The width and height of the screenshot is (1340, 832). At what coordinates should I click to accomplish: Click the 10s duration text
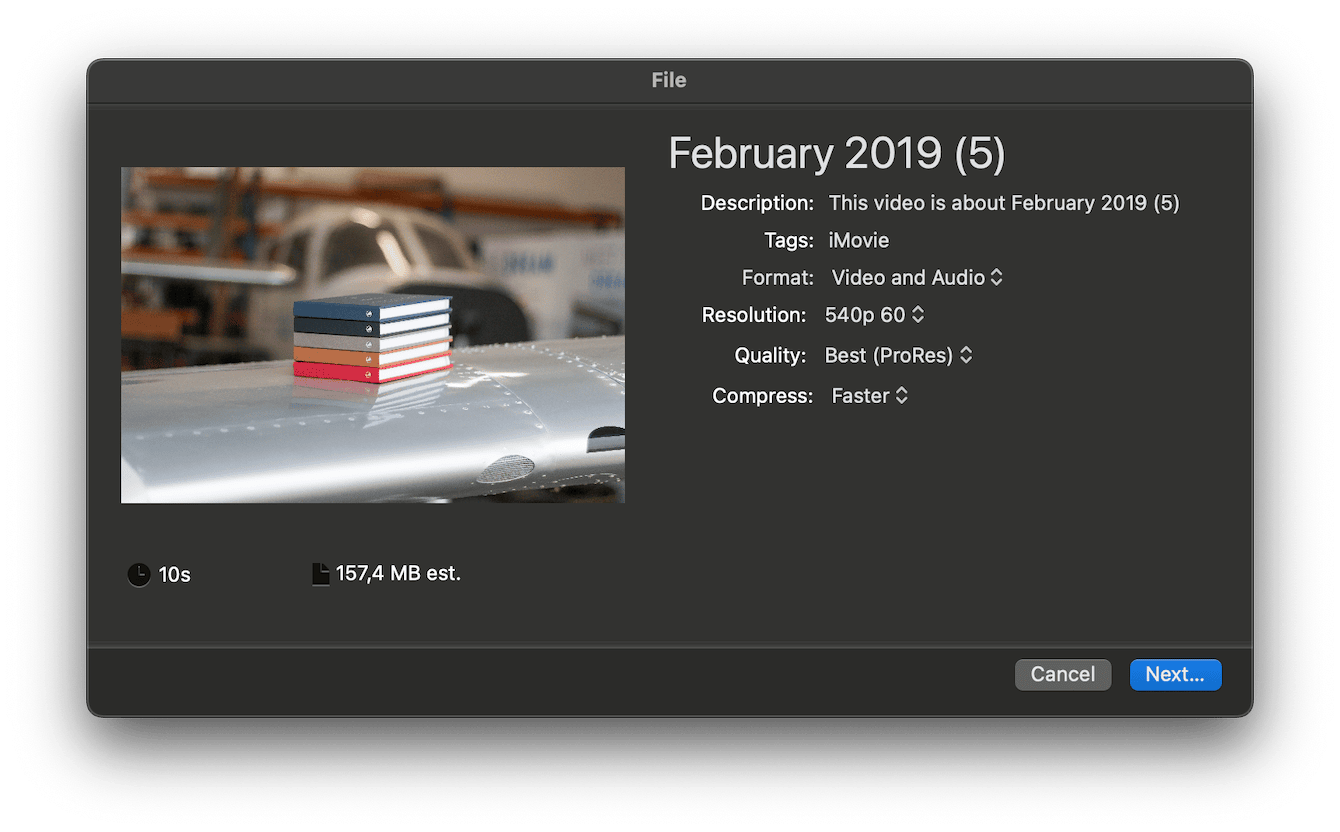click(174, 575)
